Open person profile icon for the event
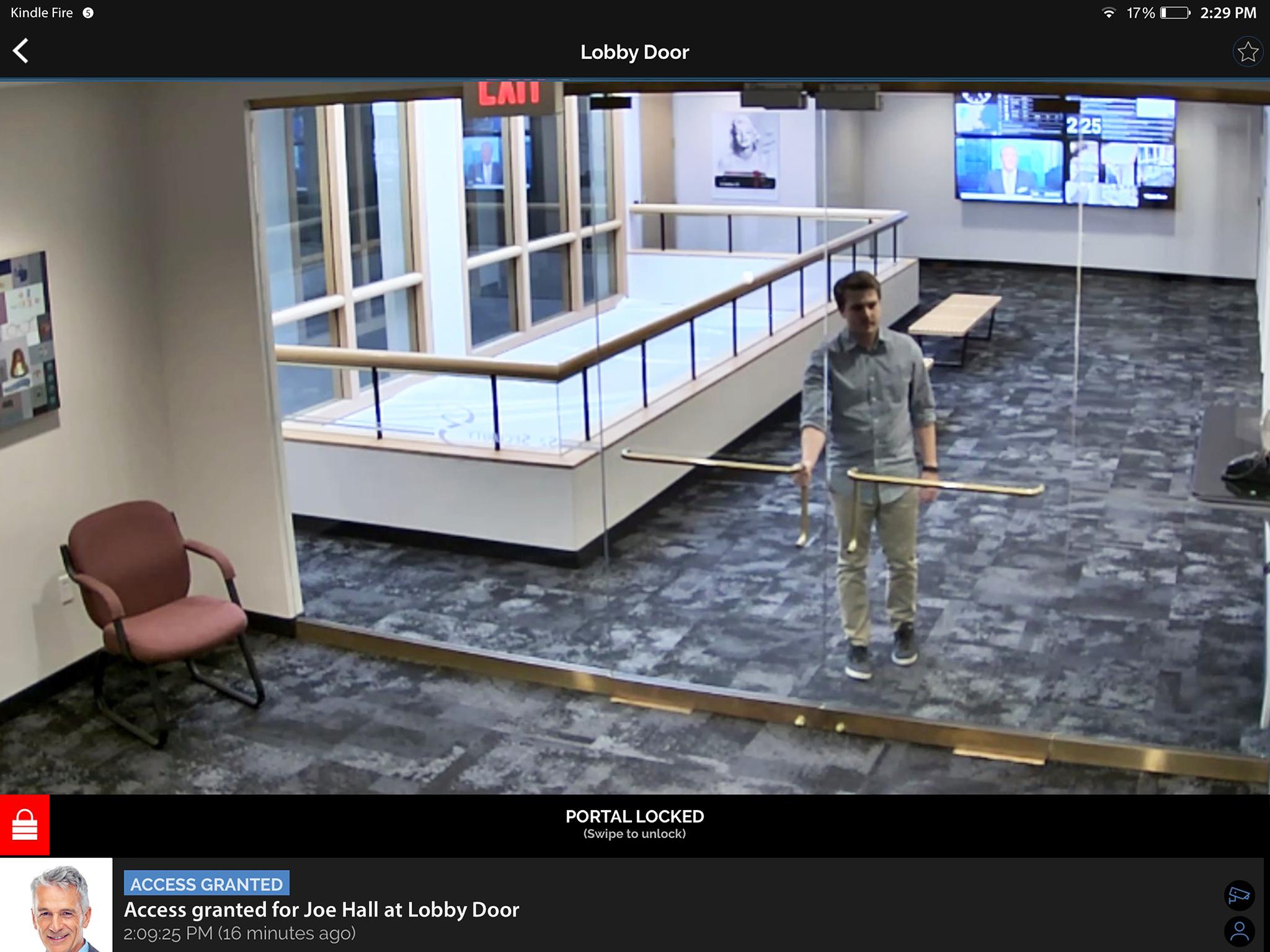 pyautogui.click(x=1240, y=931)
